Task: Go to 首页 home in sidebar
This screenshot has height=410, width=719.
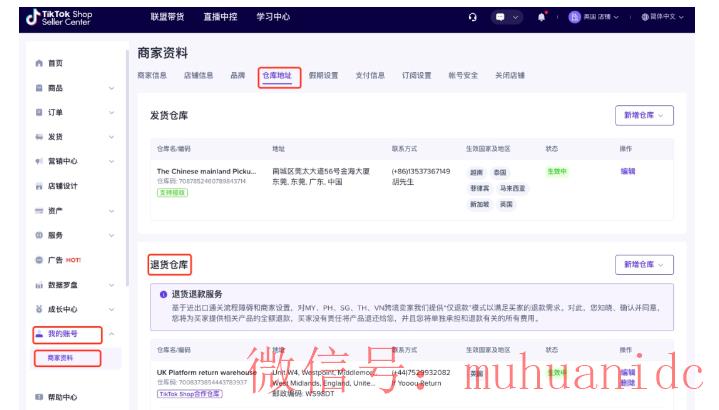Action: (x=55, y=63)
